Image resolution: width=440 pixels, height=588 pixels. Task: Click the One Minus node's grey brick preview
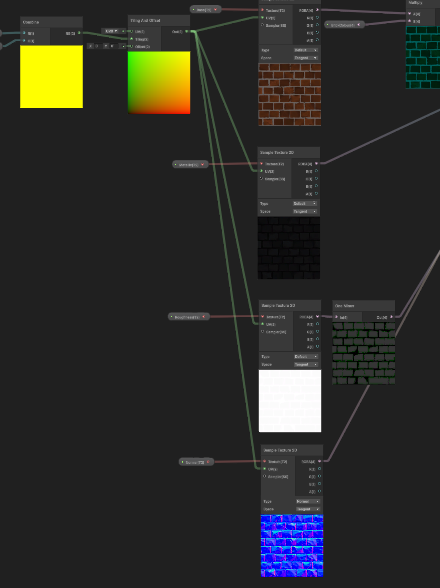363,353
